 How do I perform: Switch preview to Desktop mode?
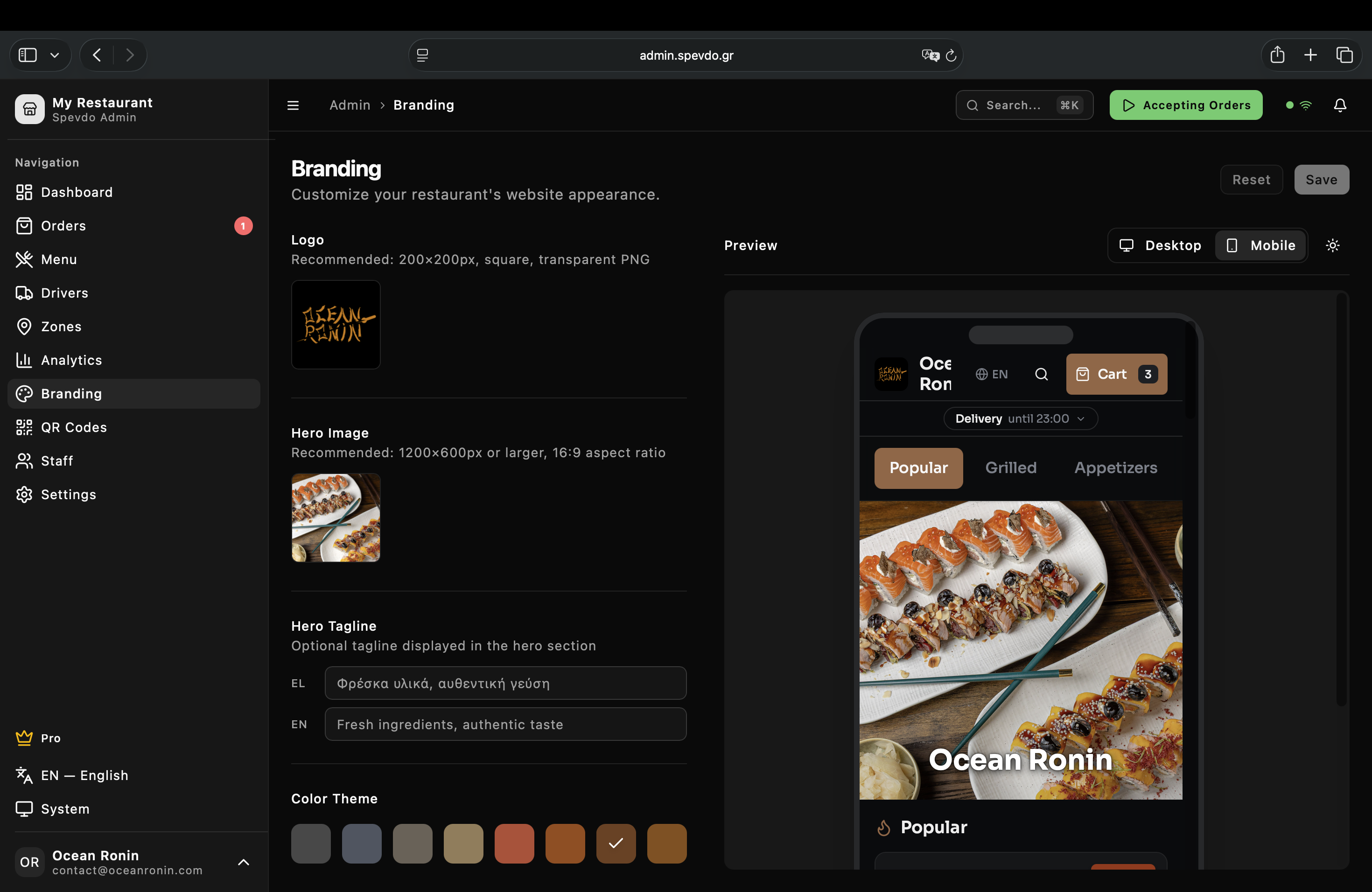[x=1161, y=245]
